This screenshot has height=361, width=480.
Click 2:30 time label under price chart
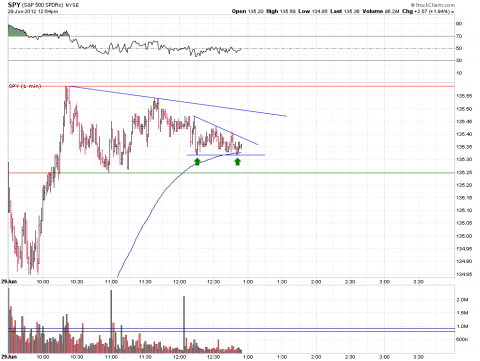350,282
